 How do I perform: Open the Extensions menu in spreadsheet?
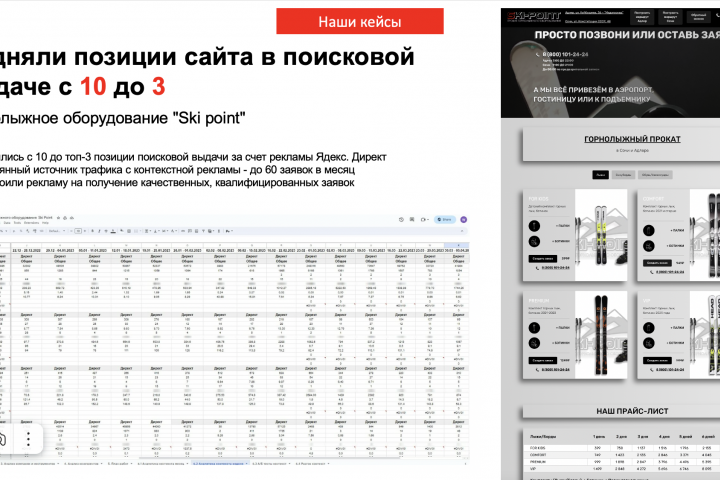pyautogui.click(x=32, y=223)
